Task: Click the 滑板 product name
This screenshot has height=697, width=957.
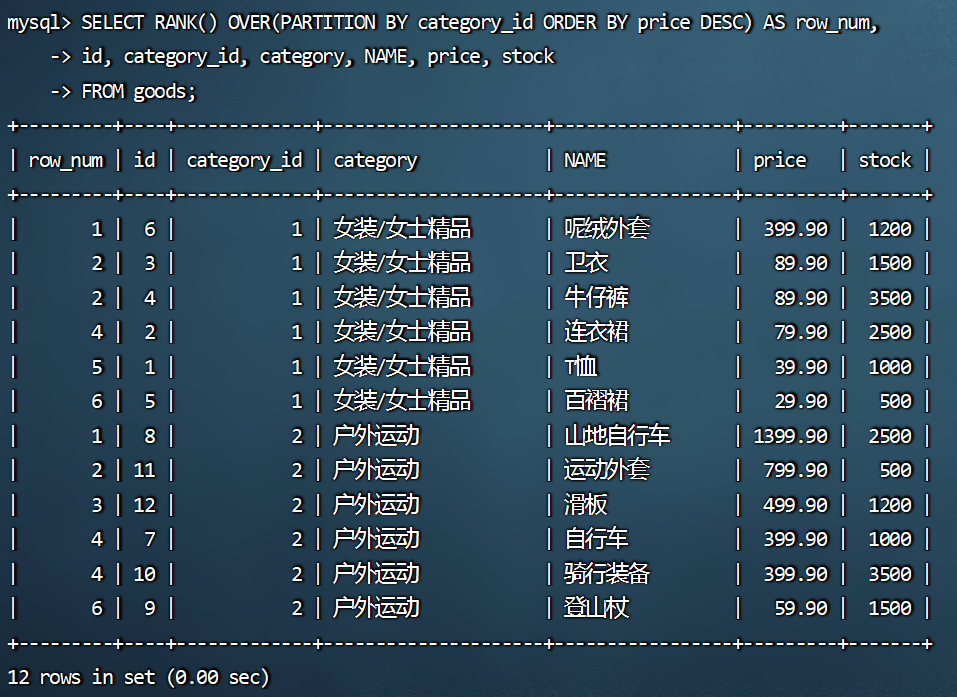Action: pos(586,505)
